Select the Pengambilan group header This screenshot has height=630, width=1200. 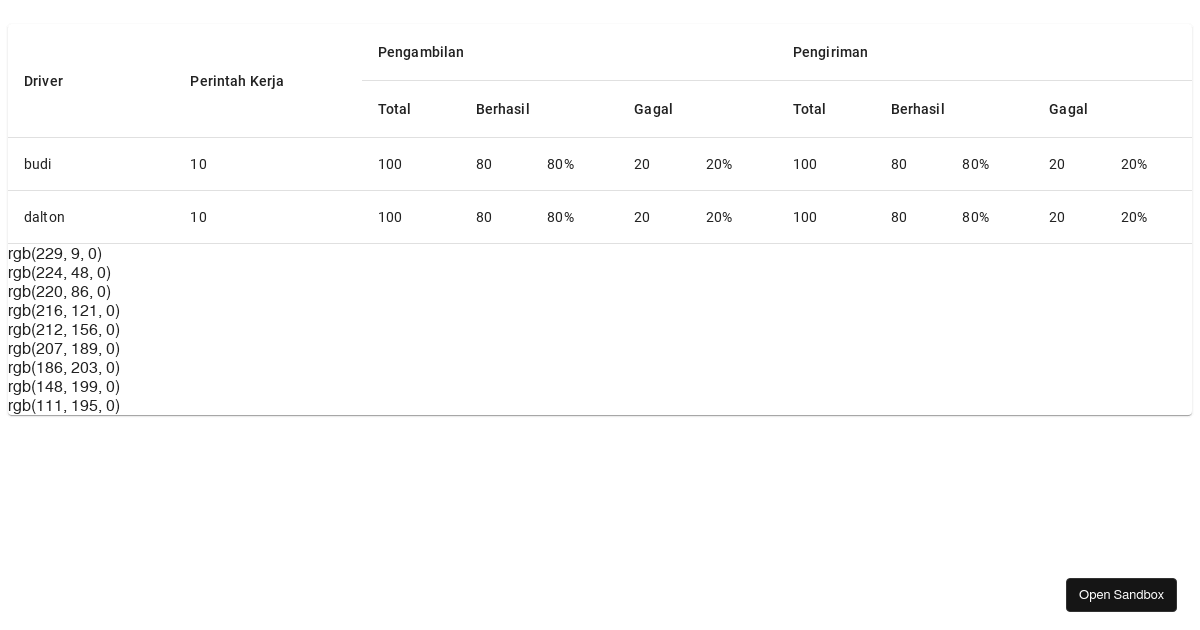(x=421, y=52)
